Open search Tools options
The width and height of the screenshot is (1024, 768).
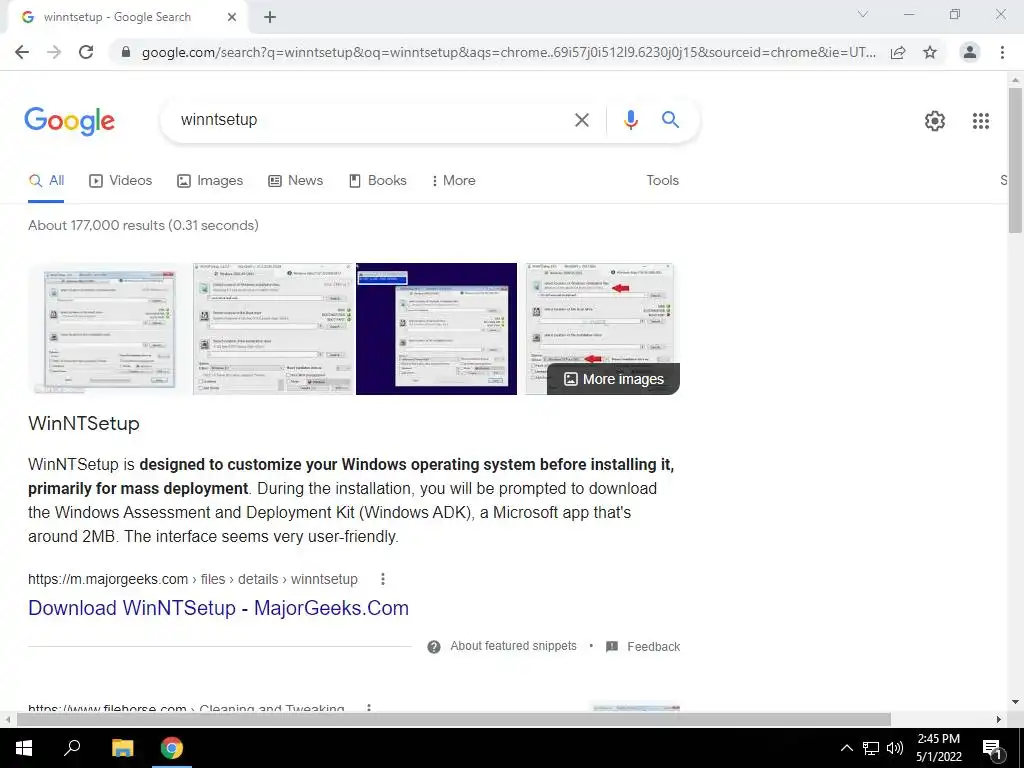(x=662, y=181)
